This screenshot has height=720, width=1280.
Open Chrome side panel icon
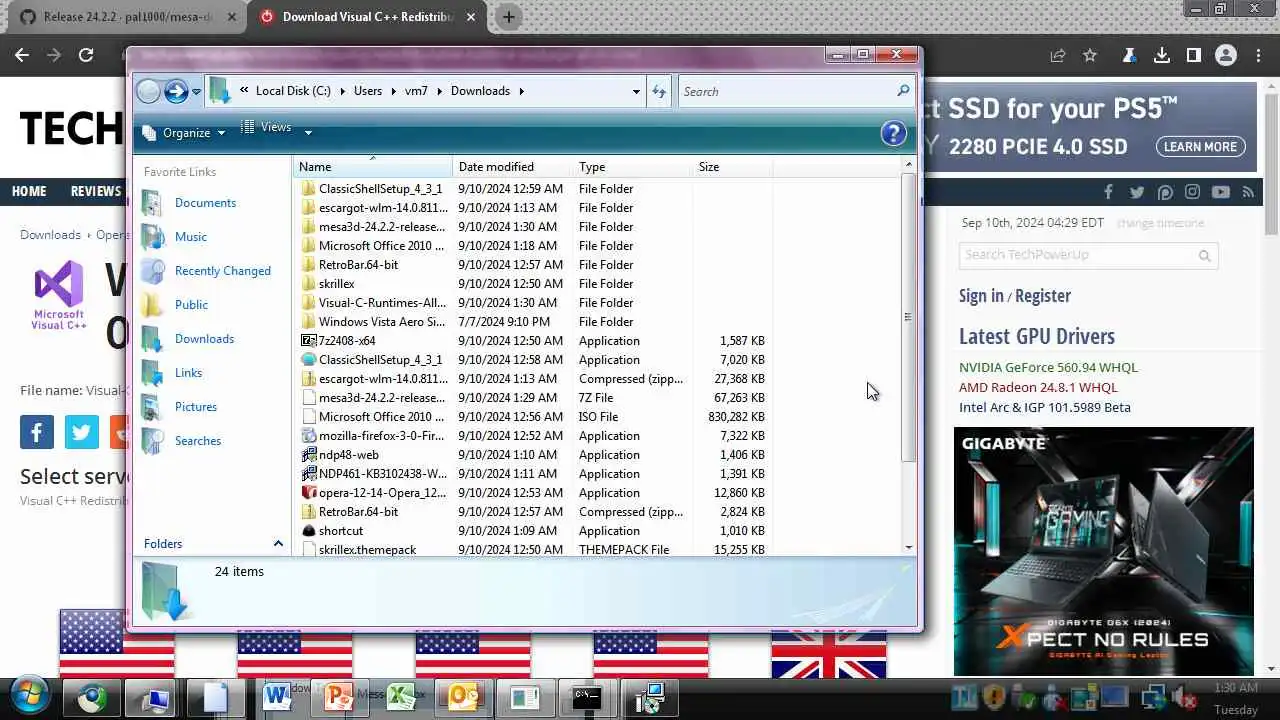click(1194, 56)
